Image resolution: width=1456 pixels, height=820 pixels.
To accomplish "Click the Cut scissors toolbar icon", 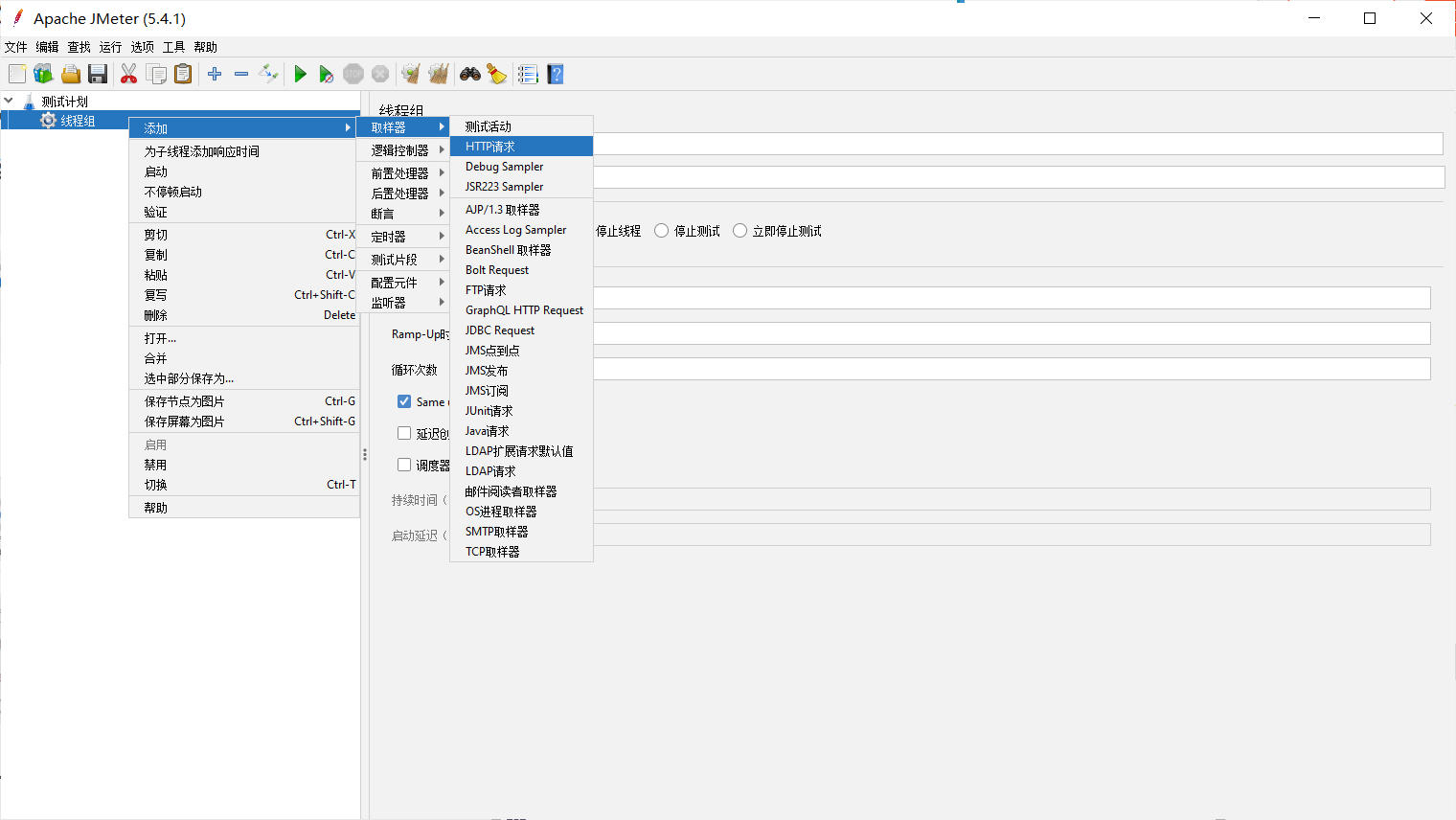I will tap(128, 74).
